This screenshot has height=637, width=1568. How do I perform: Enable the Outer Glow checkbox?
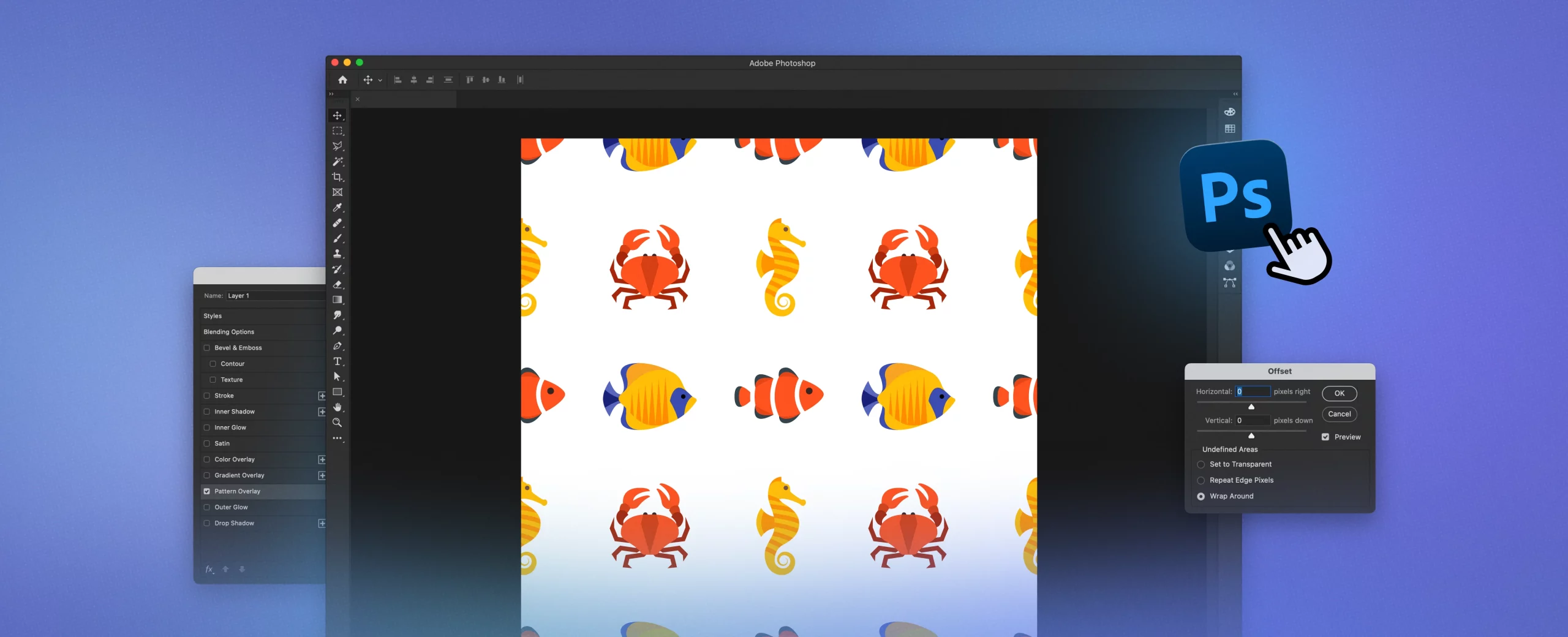point(207,507)
